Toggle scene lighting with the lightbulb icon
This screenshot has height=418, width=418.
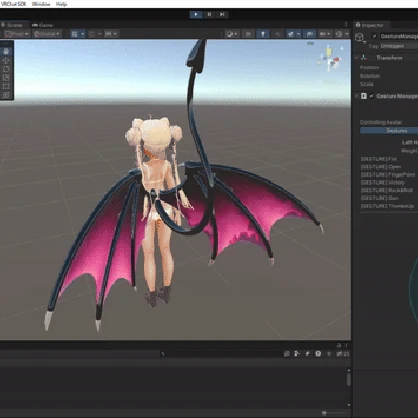point(263,34)
